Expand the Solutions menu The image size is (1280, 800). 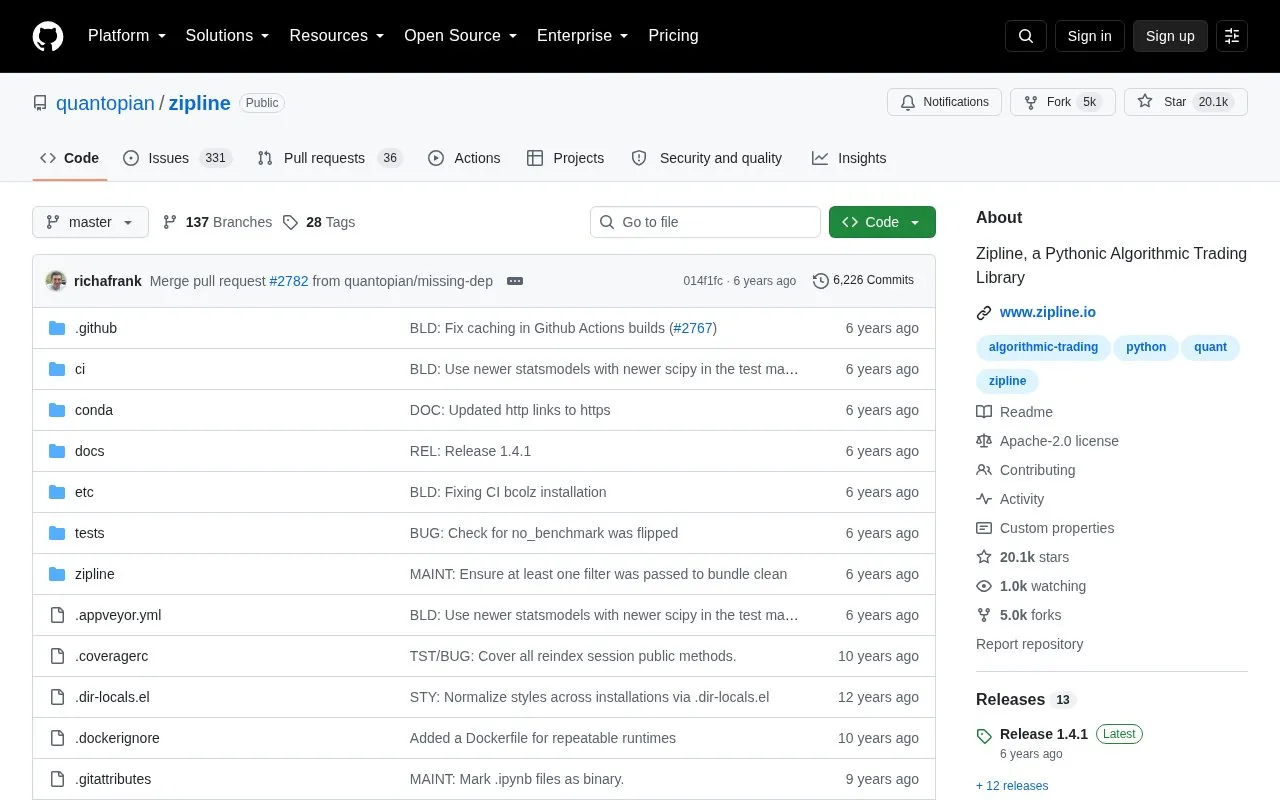227,36
